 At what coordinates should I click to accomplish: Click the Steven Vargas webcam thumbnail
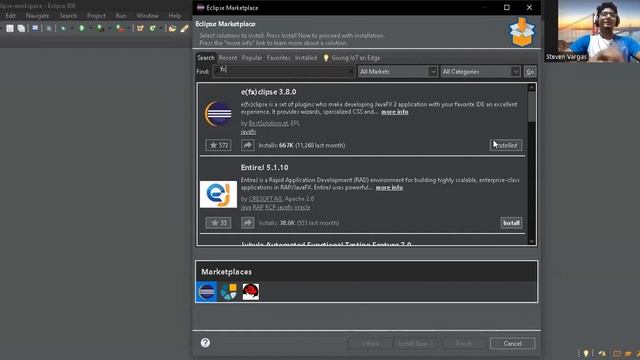592,31
